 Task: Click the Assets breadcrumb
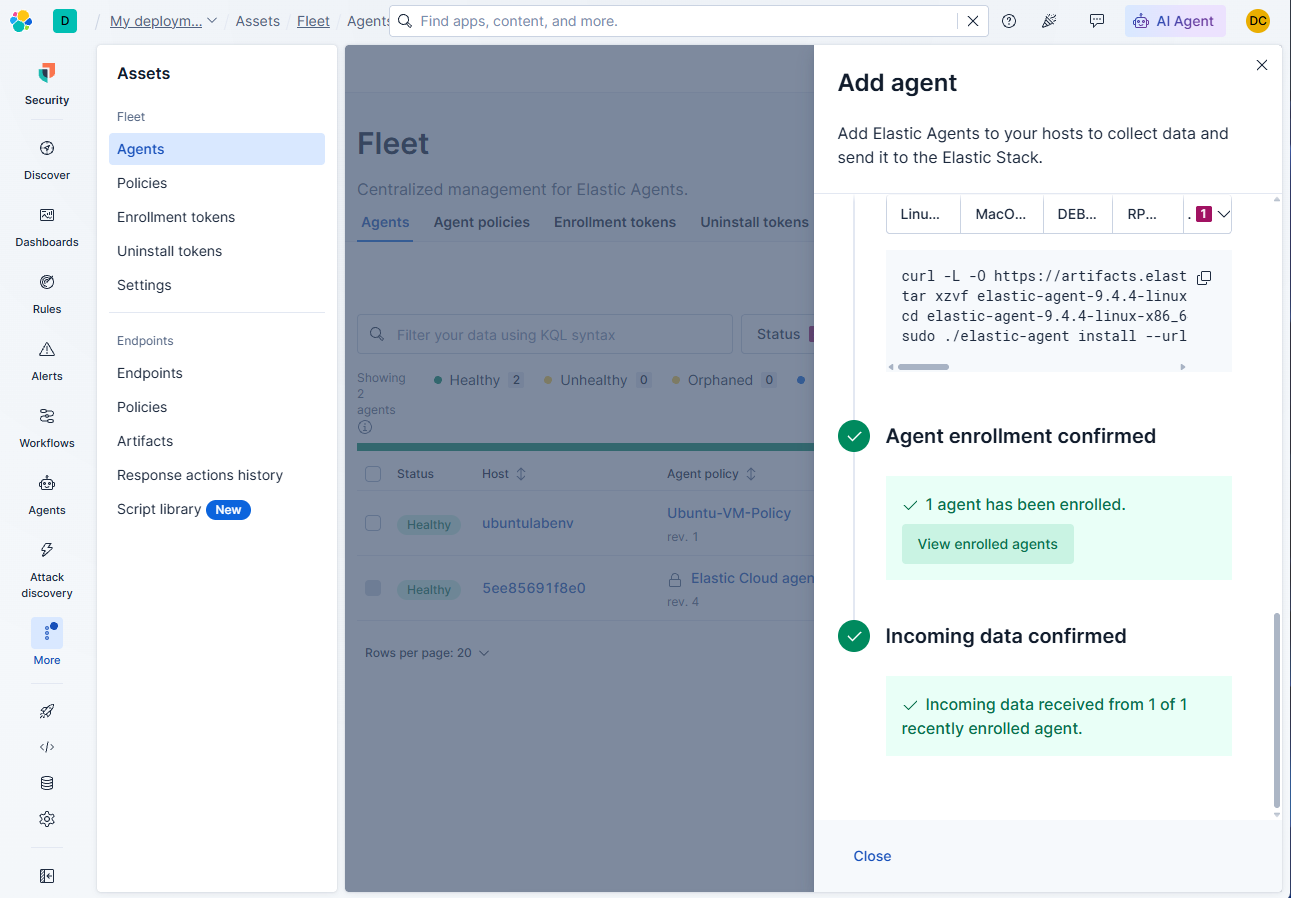pyautogui.click(x=258, y=21)
